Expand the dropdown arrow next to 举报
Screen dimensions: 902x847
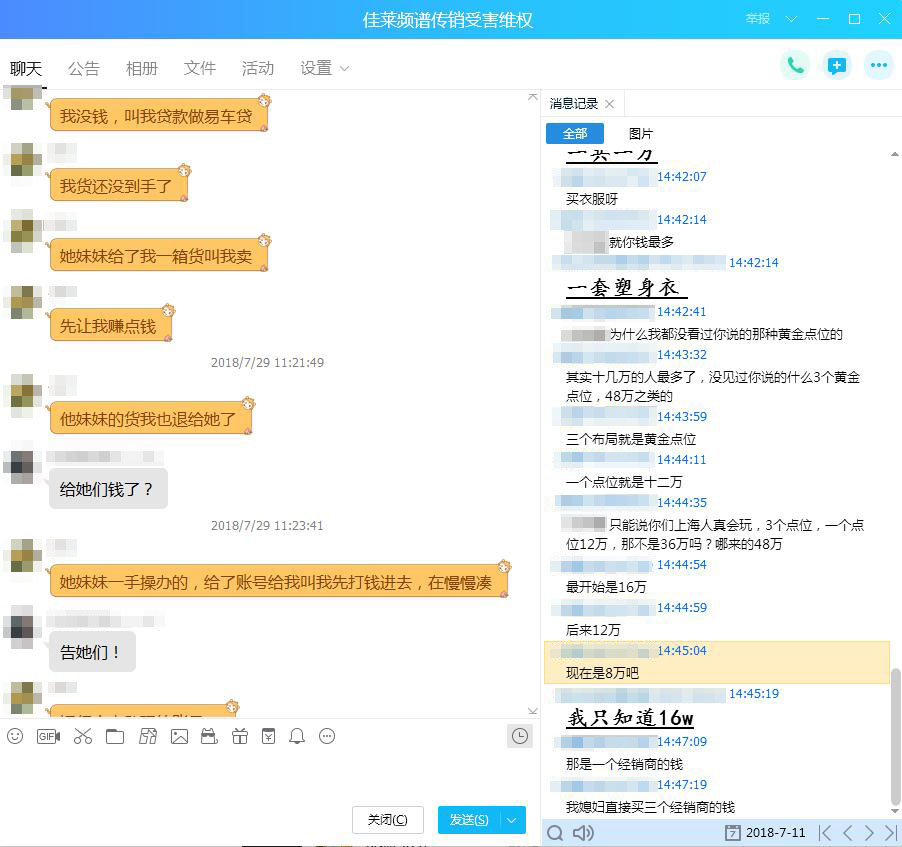(x=792, y=19)
